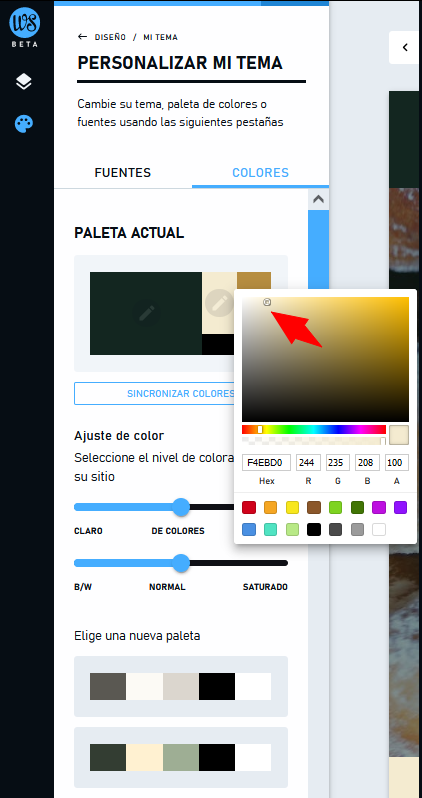Pick the yellow preset color swatch
This screenshot has width=422, height=798.
point(292,507)
